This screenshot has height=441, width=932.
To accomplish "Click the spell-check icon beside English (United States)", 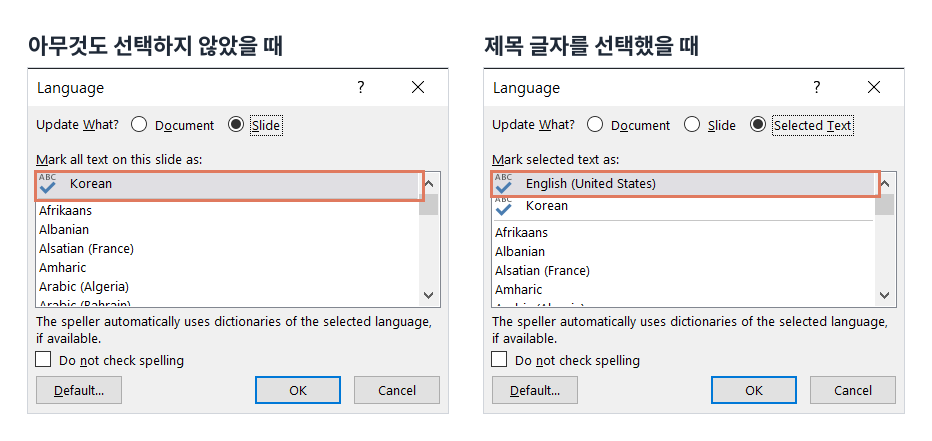I will (503, 184).
